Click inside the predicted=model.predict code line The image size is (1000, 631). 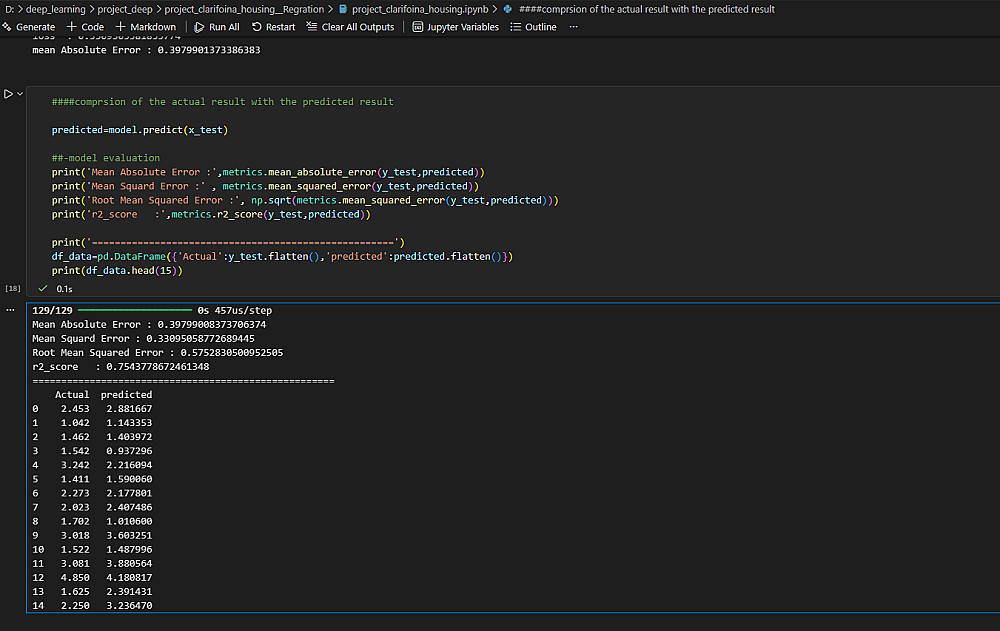(140, 130)
